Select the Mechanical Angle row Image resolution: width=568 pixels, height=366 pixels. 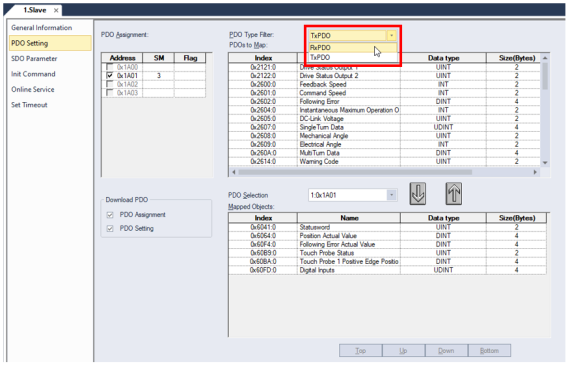point(384,136)
